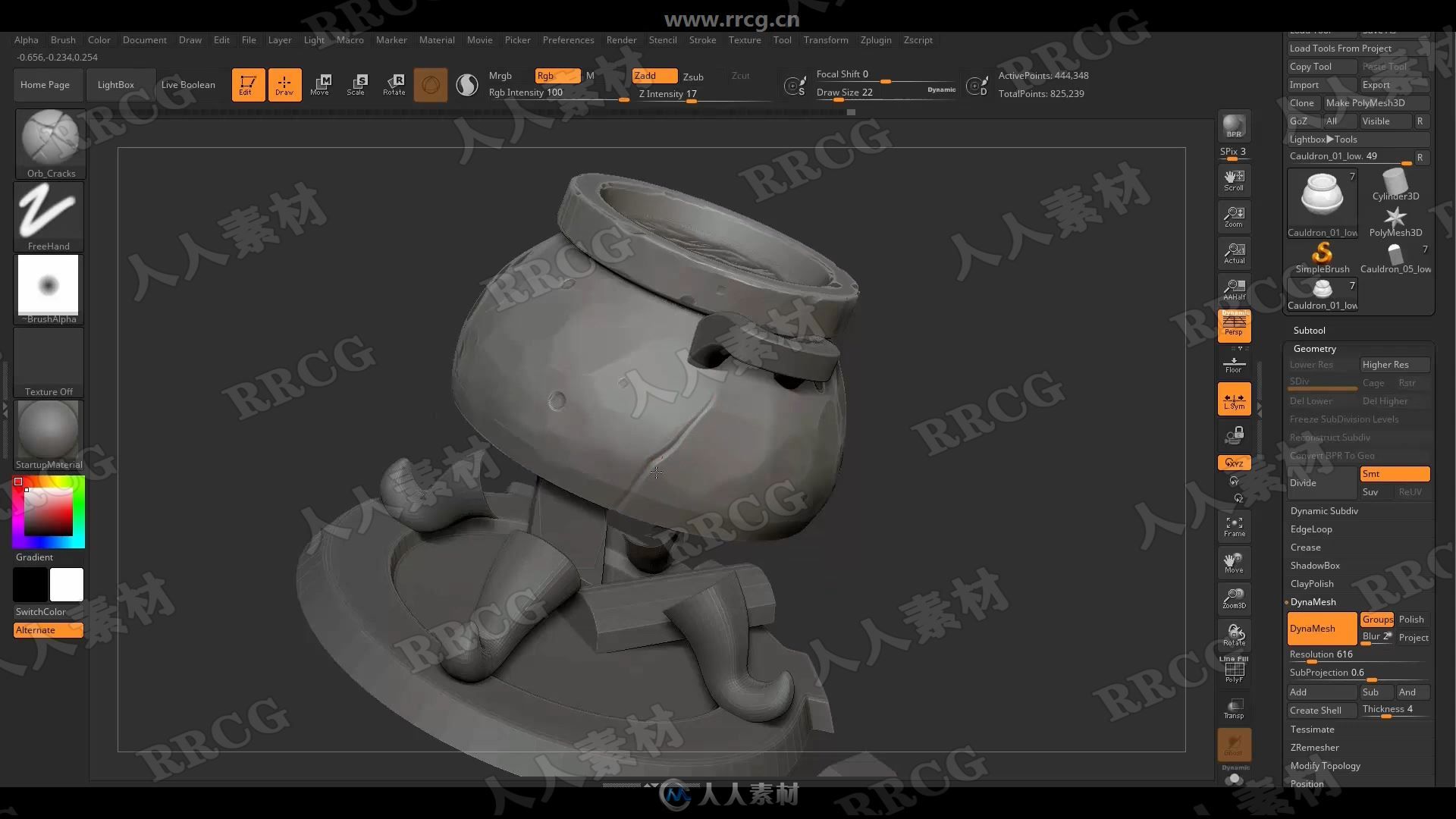Toggle local symmetry L.Sym
The width and height of the screenshot is (1456, 819).
(1234, 399)
